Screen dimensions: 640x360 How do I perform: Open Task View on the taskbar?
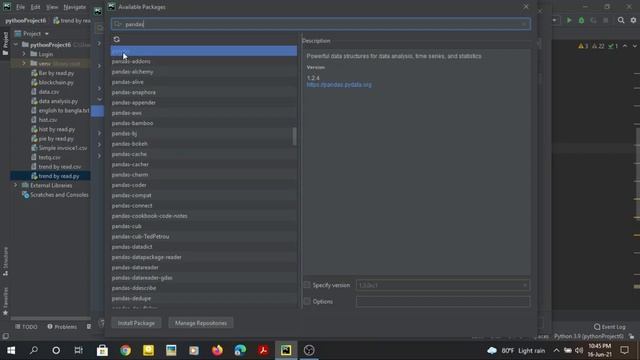coord(78,350)
